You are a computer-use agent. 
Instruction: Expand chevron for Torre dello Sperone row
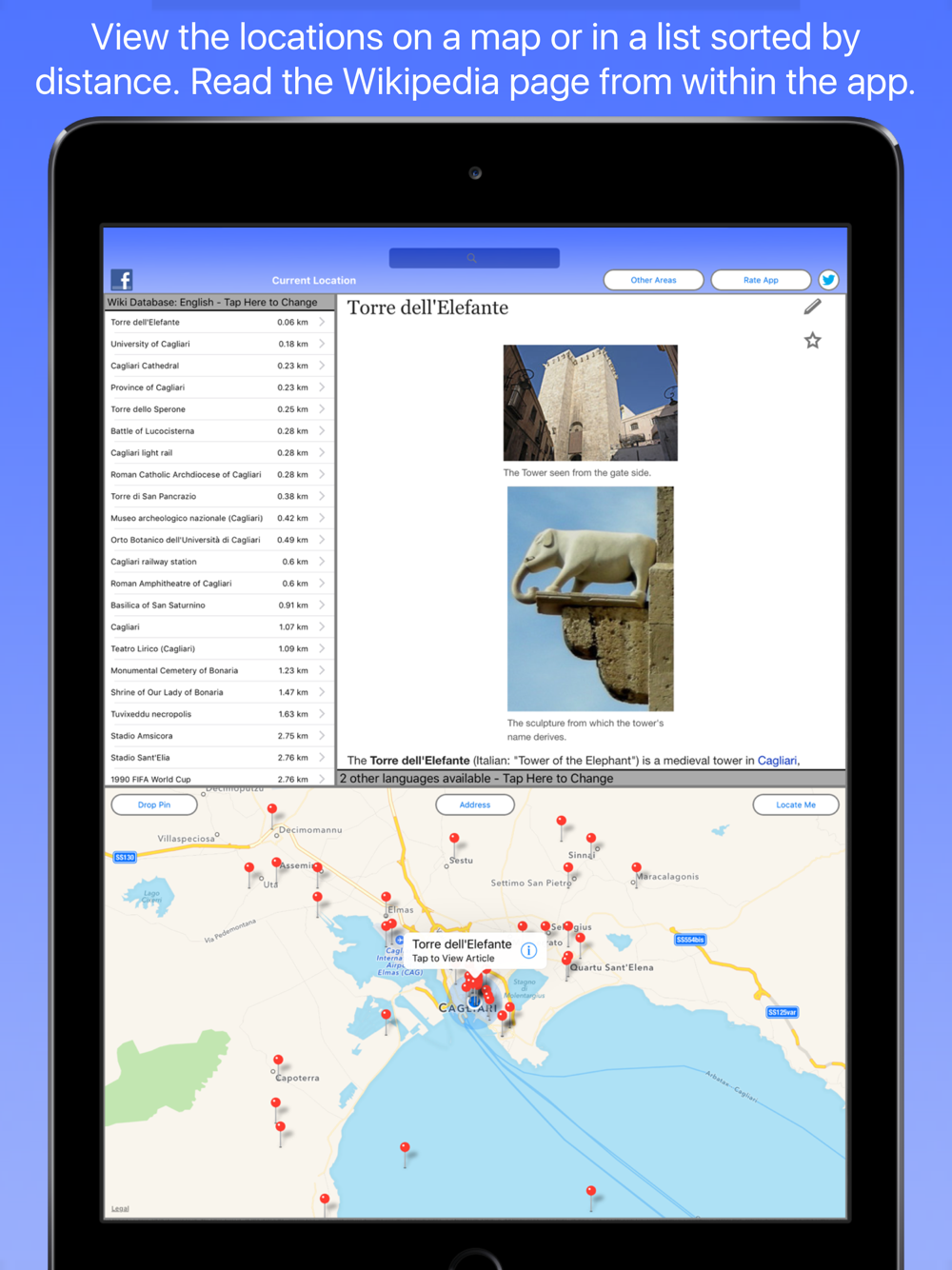pos(322,409)
